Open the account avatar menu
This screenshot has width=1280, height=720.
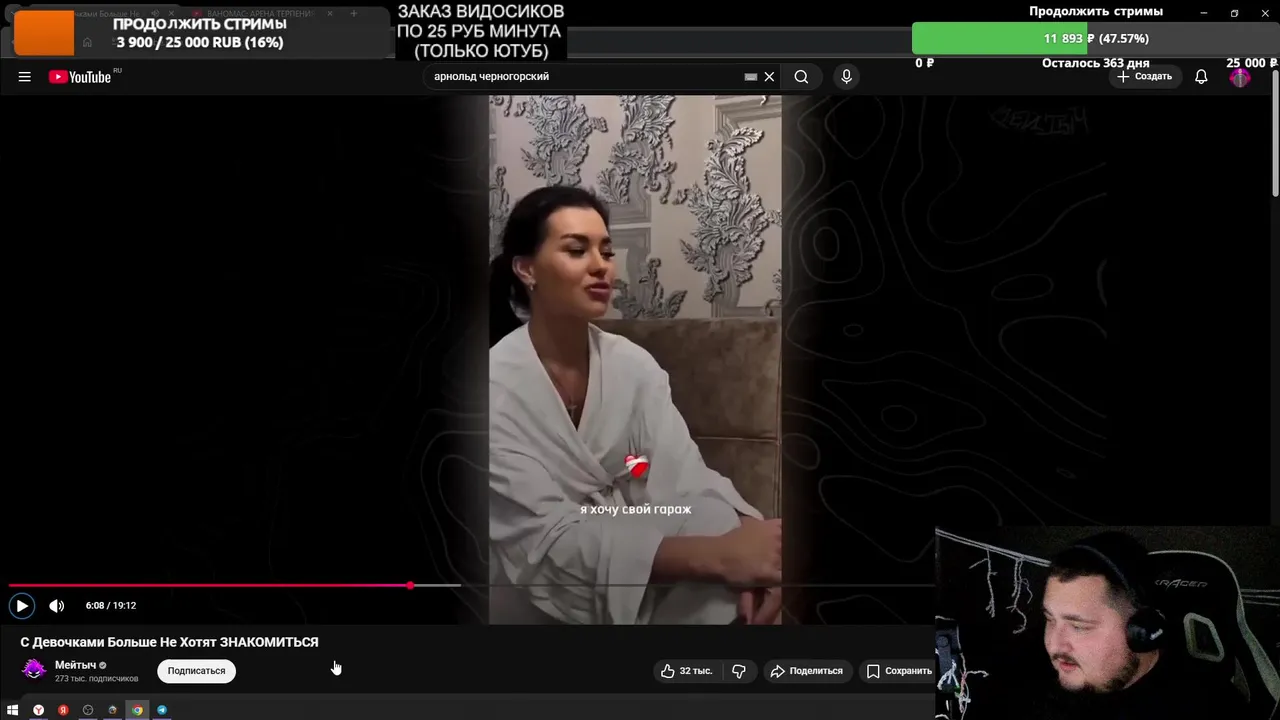1240,77
